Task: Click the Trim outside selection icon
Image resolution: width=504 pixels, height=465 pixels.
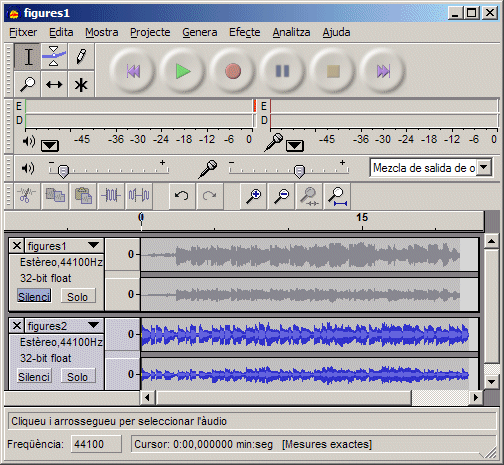Action: pyautogui.click(x=111, y=196)
